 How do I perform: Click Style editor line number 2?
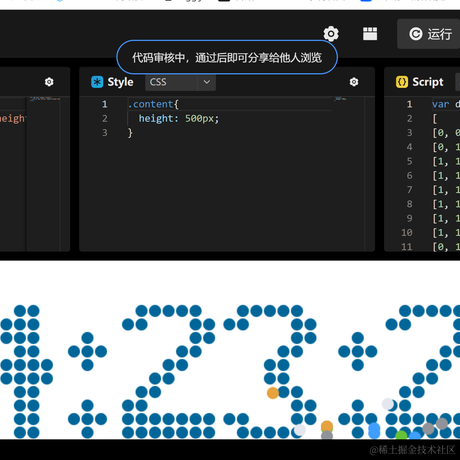tap(105, 119)
